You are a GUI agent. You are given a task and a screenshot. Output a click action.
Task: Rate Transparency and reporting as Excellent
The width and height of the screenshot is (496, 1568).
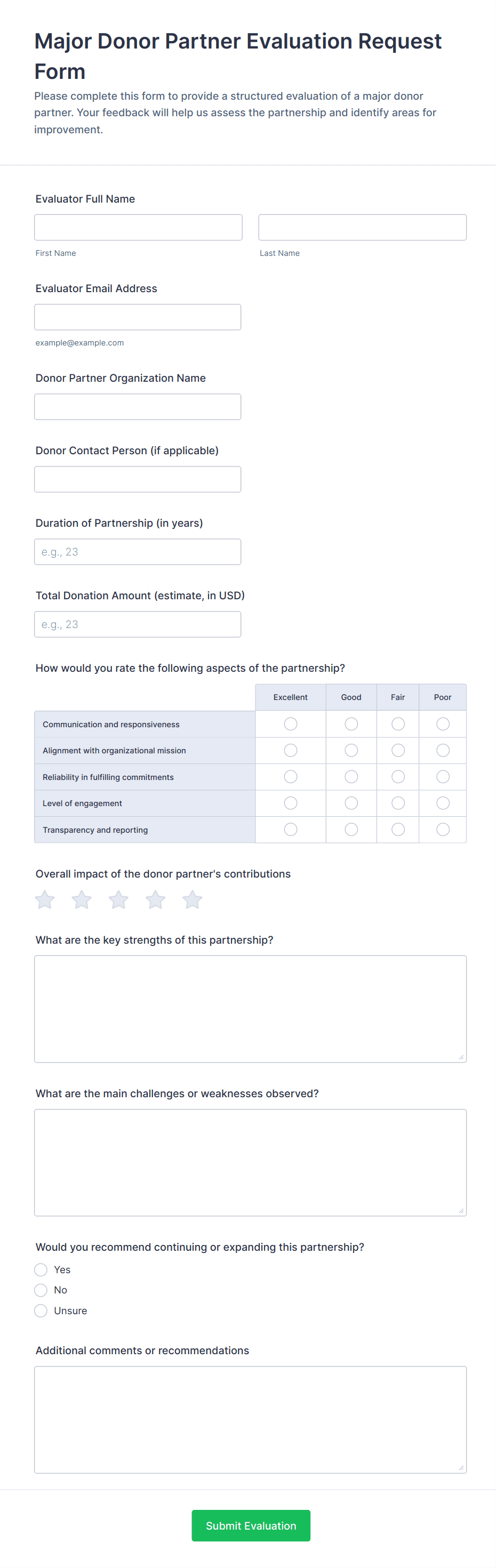point(290,830)
